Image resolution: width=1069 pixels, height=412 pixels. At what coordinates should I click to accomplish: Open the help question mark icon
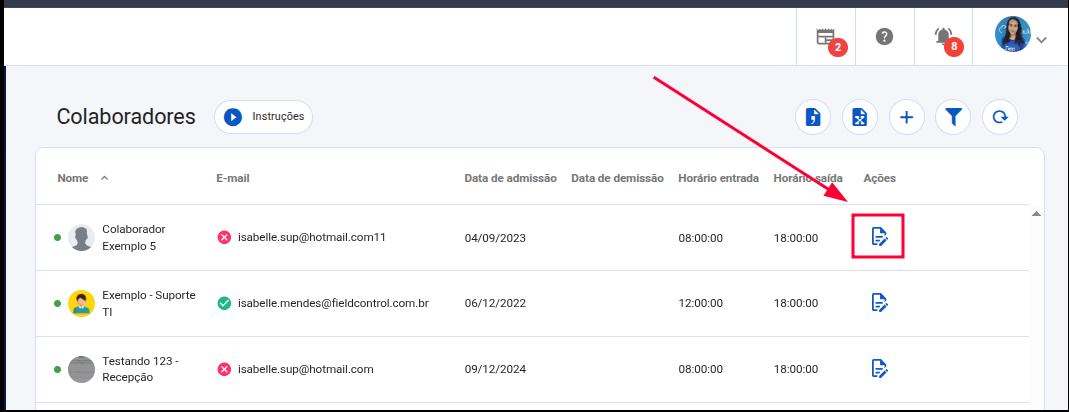tap(884, 37)
